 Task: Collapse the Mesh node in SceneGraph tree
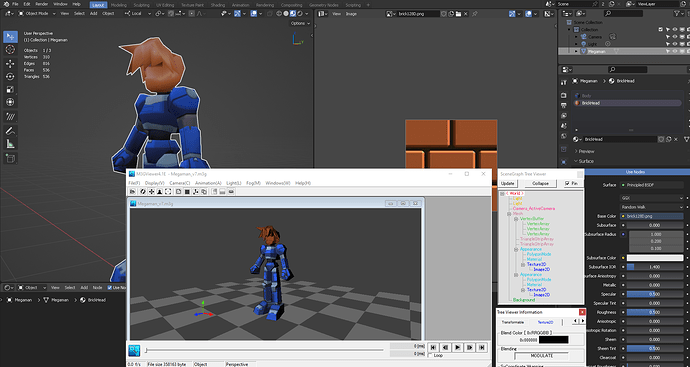coord(509,213)
